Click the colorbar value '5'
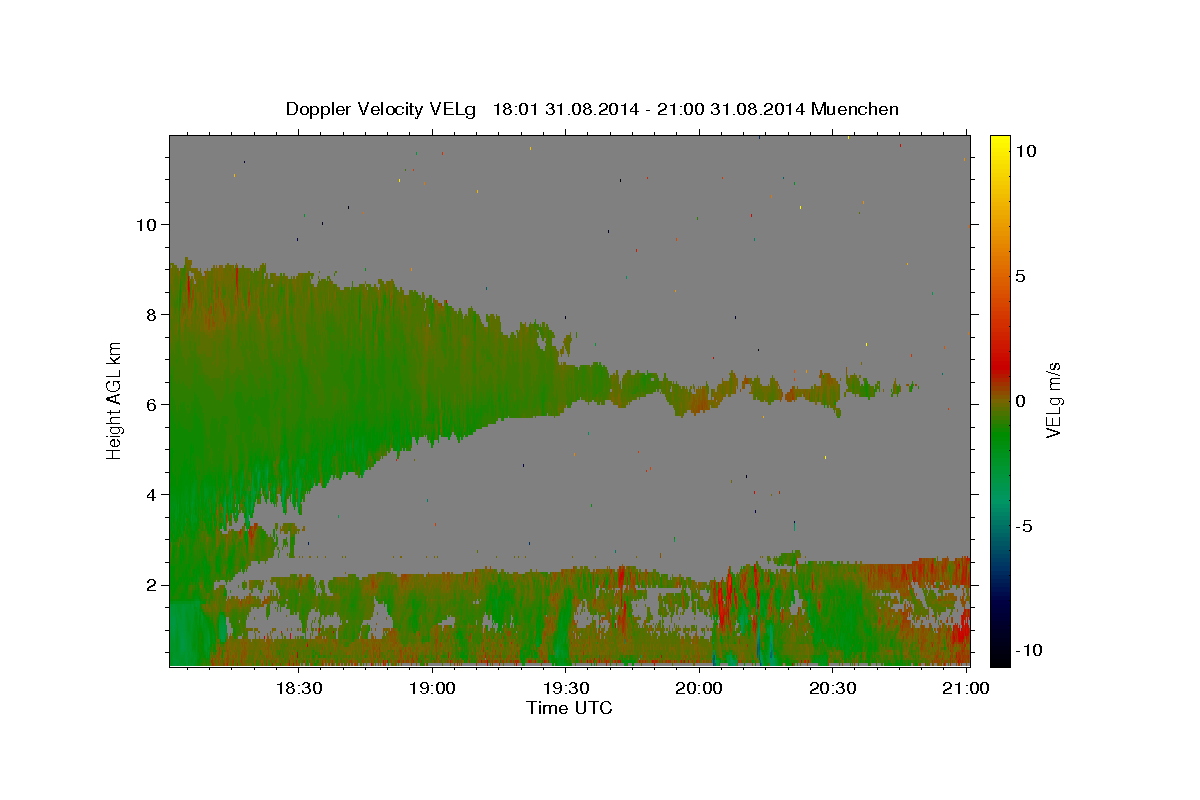 point(1020,276)
